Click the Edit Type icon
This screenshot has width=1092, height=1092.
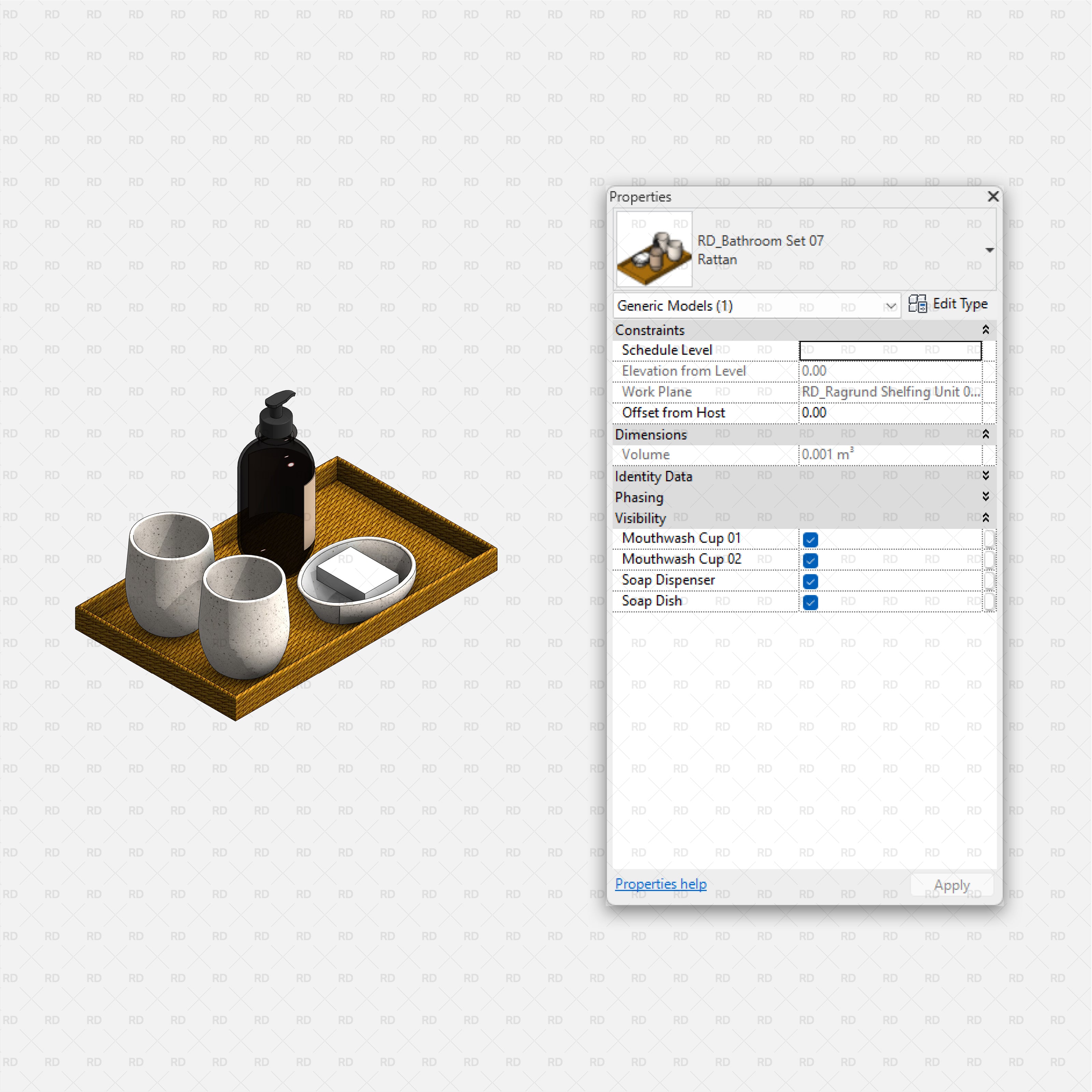pyautogui.click(x=917, y=304)
